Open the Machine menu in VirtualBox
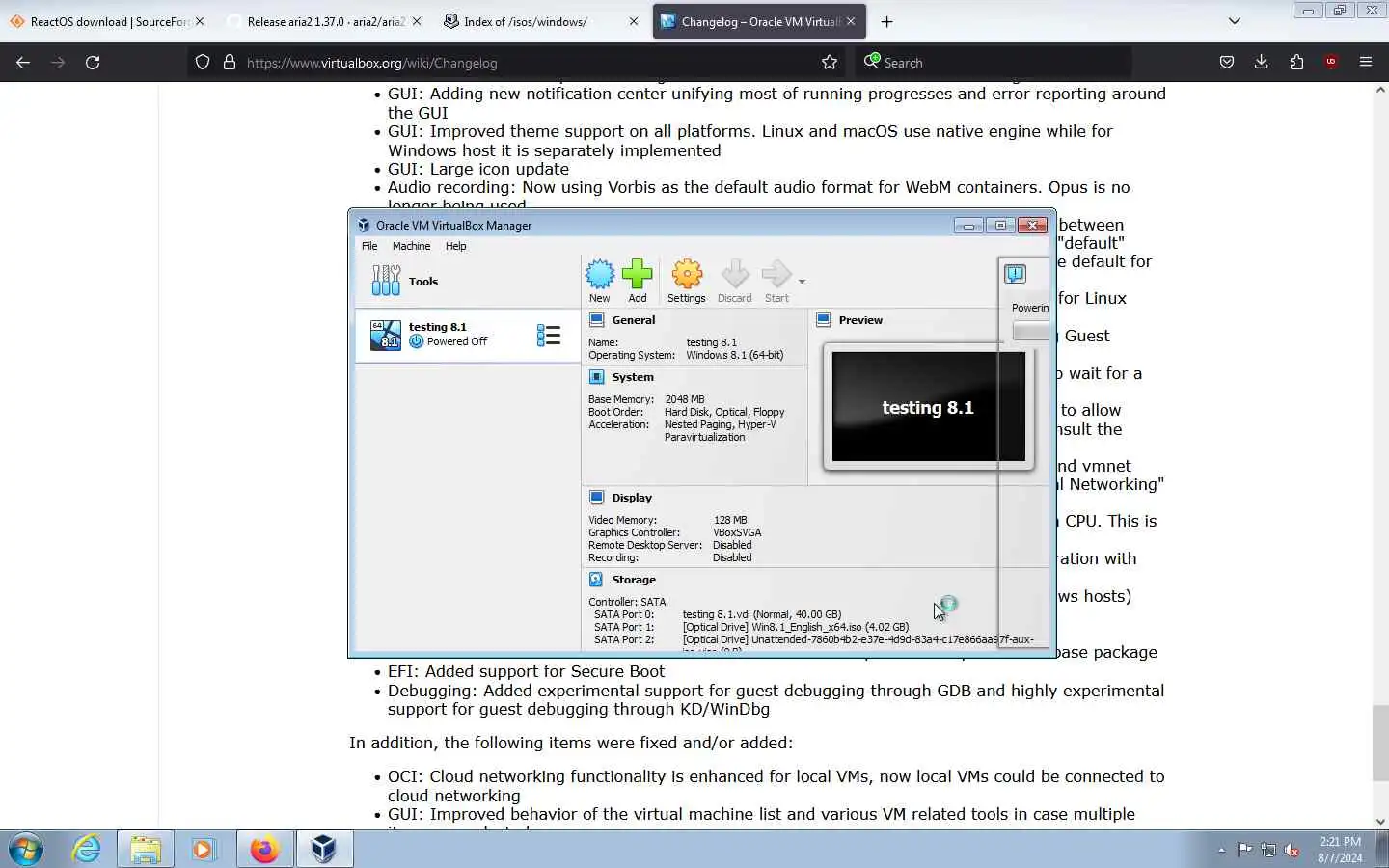Image resolution: width=1389 pixels, height=868 pixels. pos(411,246)
